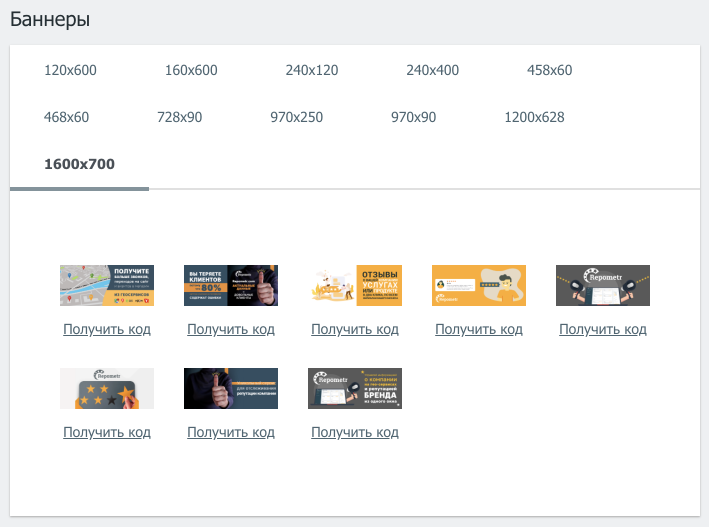Switch to the 160x600 tab

click(191, 70)
